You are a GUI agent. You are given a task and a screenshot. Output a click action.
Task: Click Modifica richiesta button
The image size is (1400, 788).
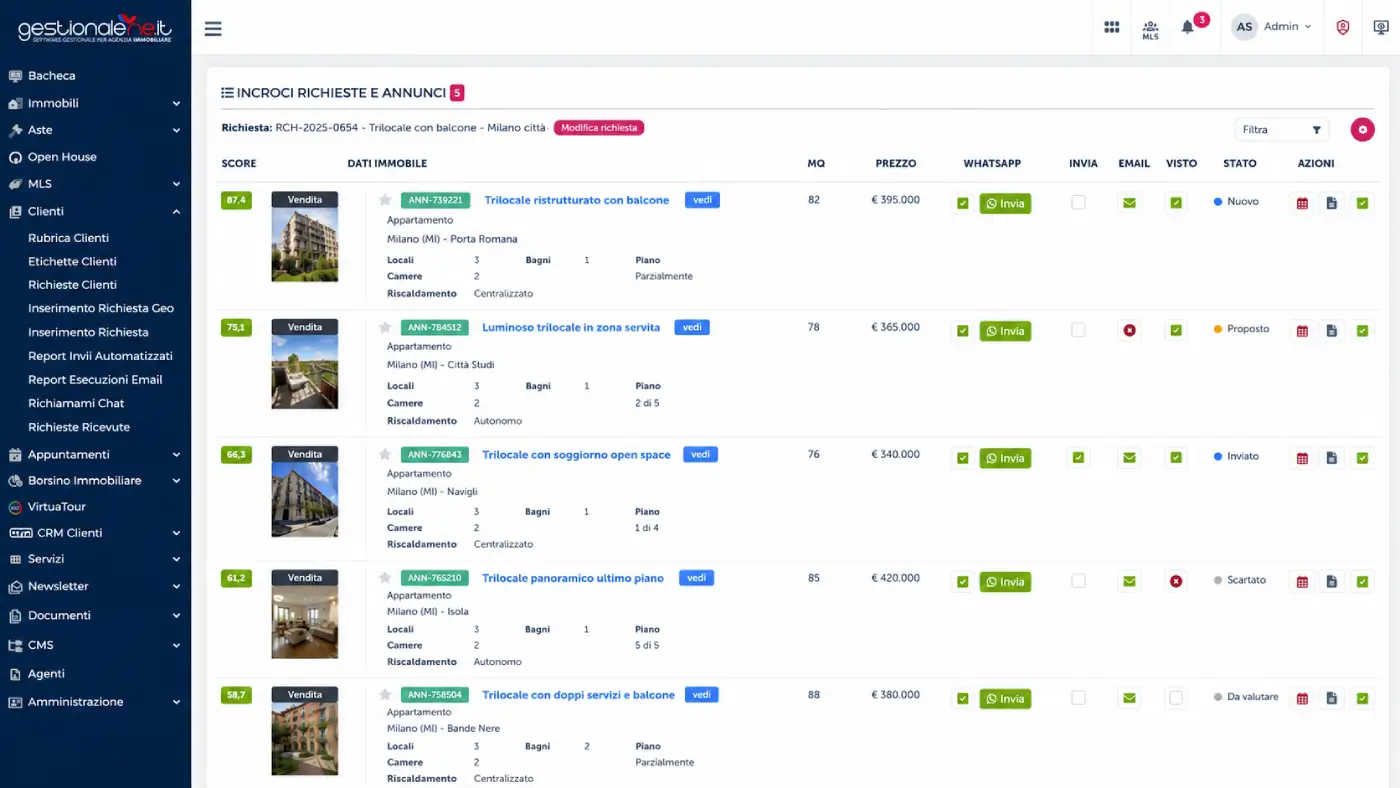point(599,128)
